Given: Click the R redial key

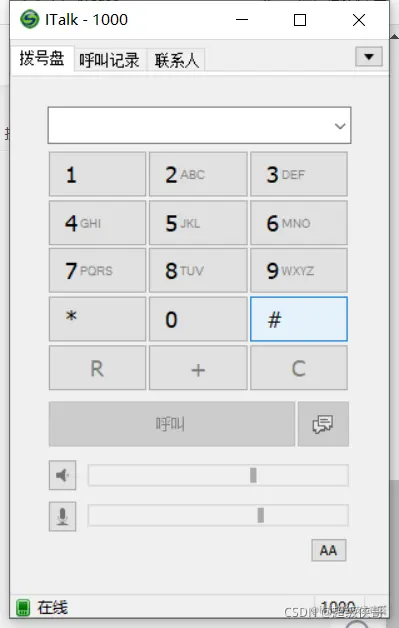Looking at the screenshot, I should 97,368.
